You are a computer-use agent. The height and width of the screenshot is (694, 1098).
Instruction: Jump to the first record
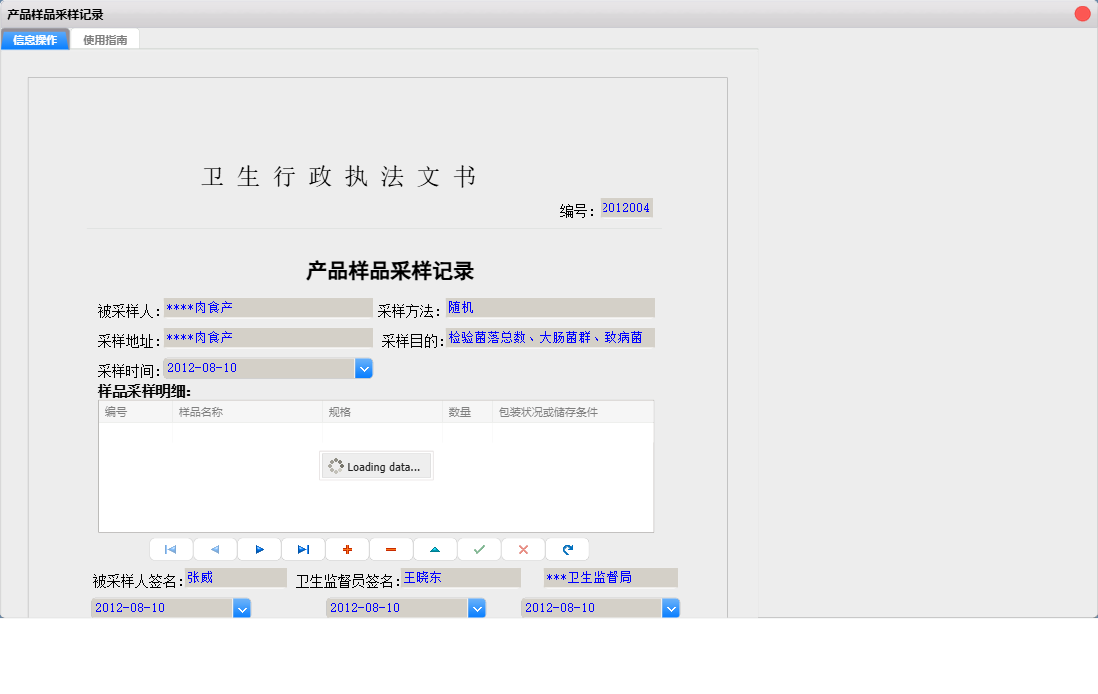(170, 549)
